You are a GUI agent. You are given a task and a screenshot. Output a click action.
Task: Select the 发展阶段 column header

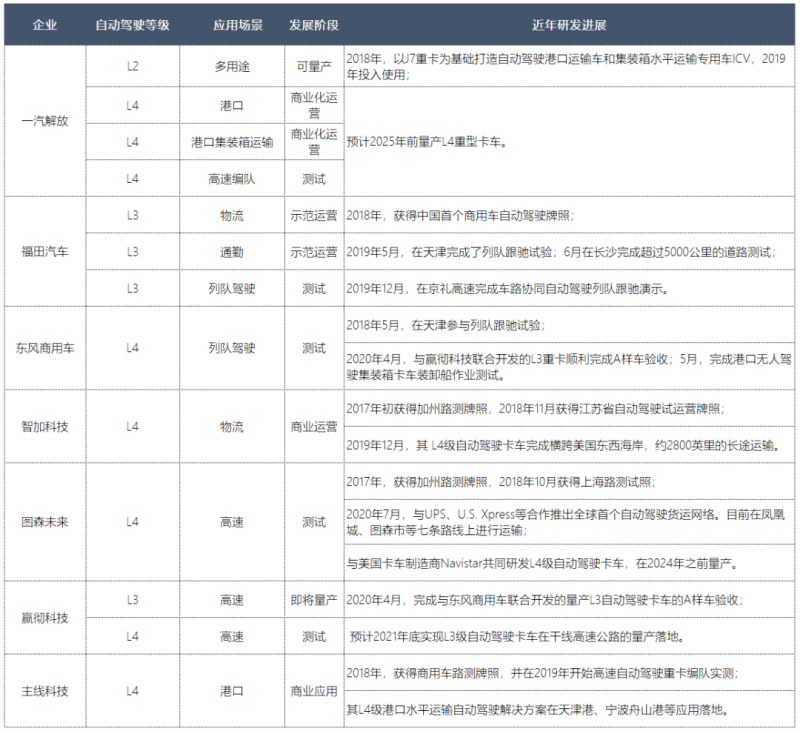pos(313,23)
